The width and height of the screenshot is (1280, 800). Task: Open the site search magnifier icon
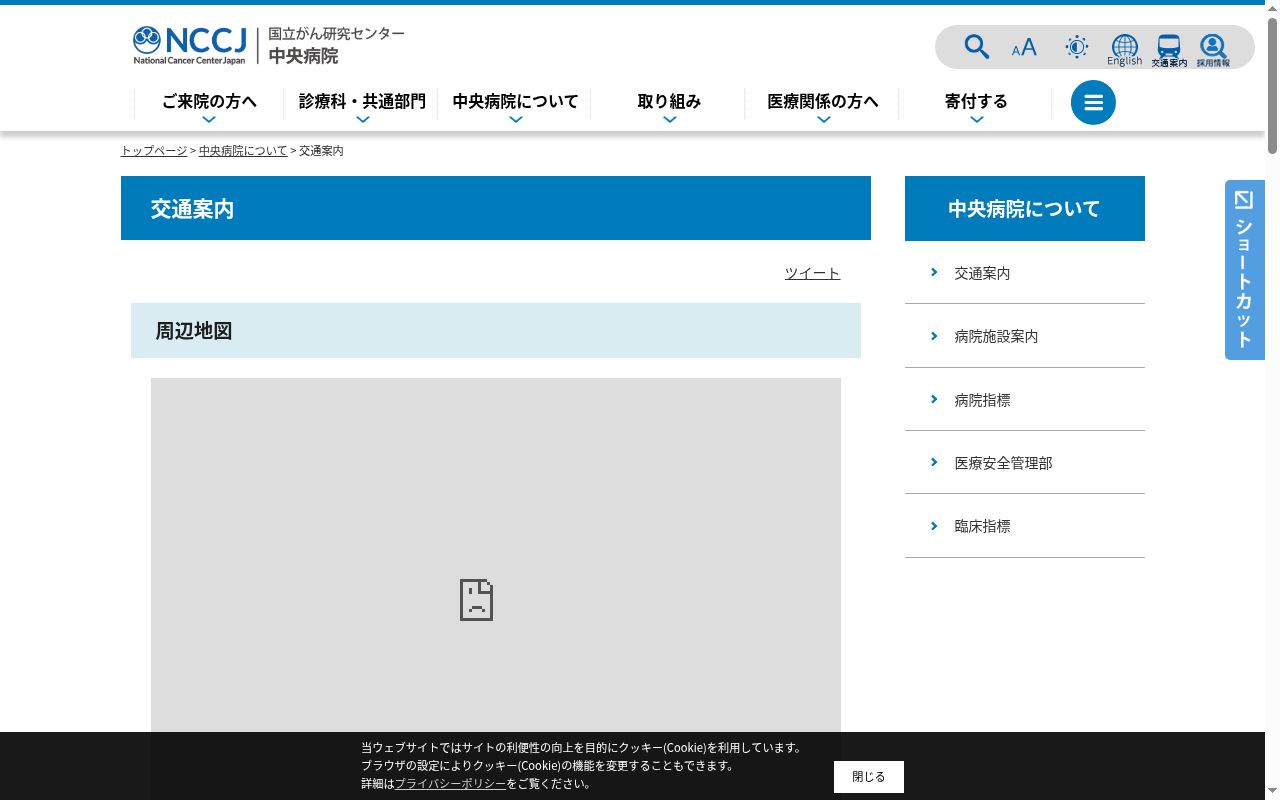click(x=976, y=47)
